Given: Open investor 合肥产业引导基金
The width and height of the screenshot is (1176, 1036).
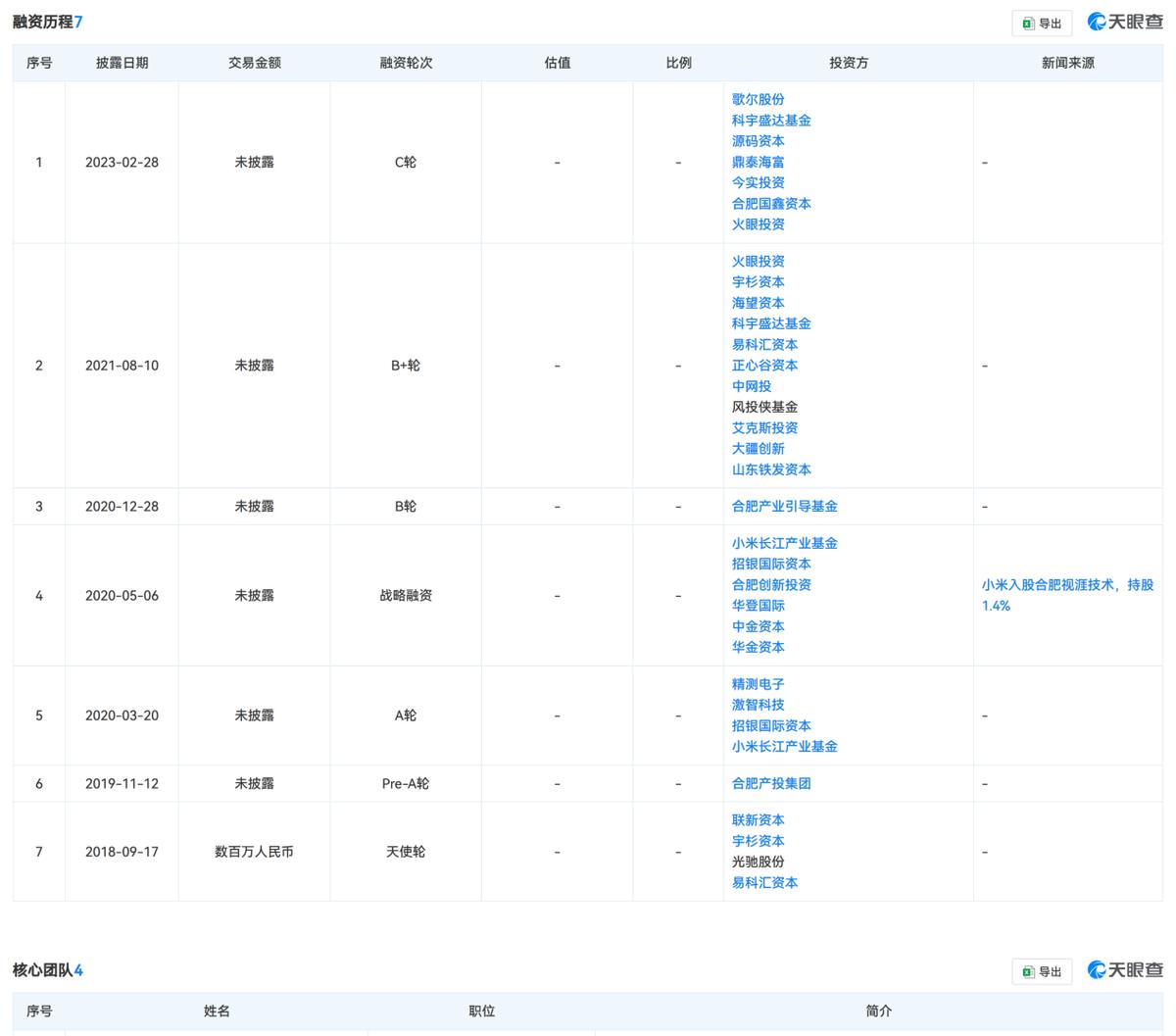Looking at the screenshot, I should pyautogui.click(x=784, y=507).
